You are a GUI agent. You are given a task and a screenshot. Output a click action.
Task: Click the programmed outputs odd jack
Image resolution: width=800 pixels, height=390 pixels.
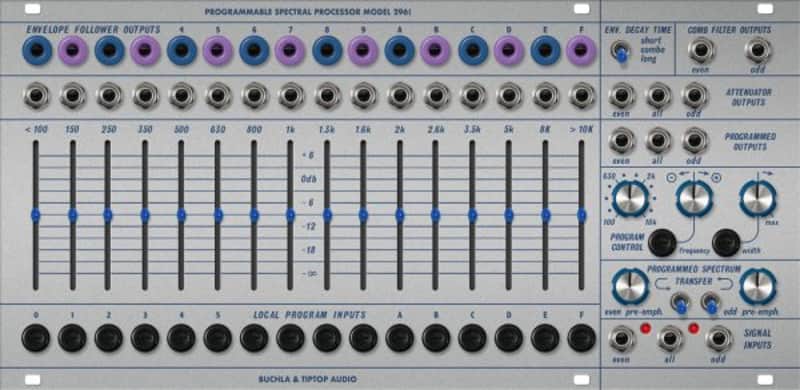click(x=695, y=140)
